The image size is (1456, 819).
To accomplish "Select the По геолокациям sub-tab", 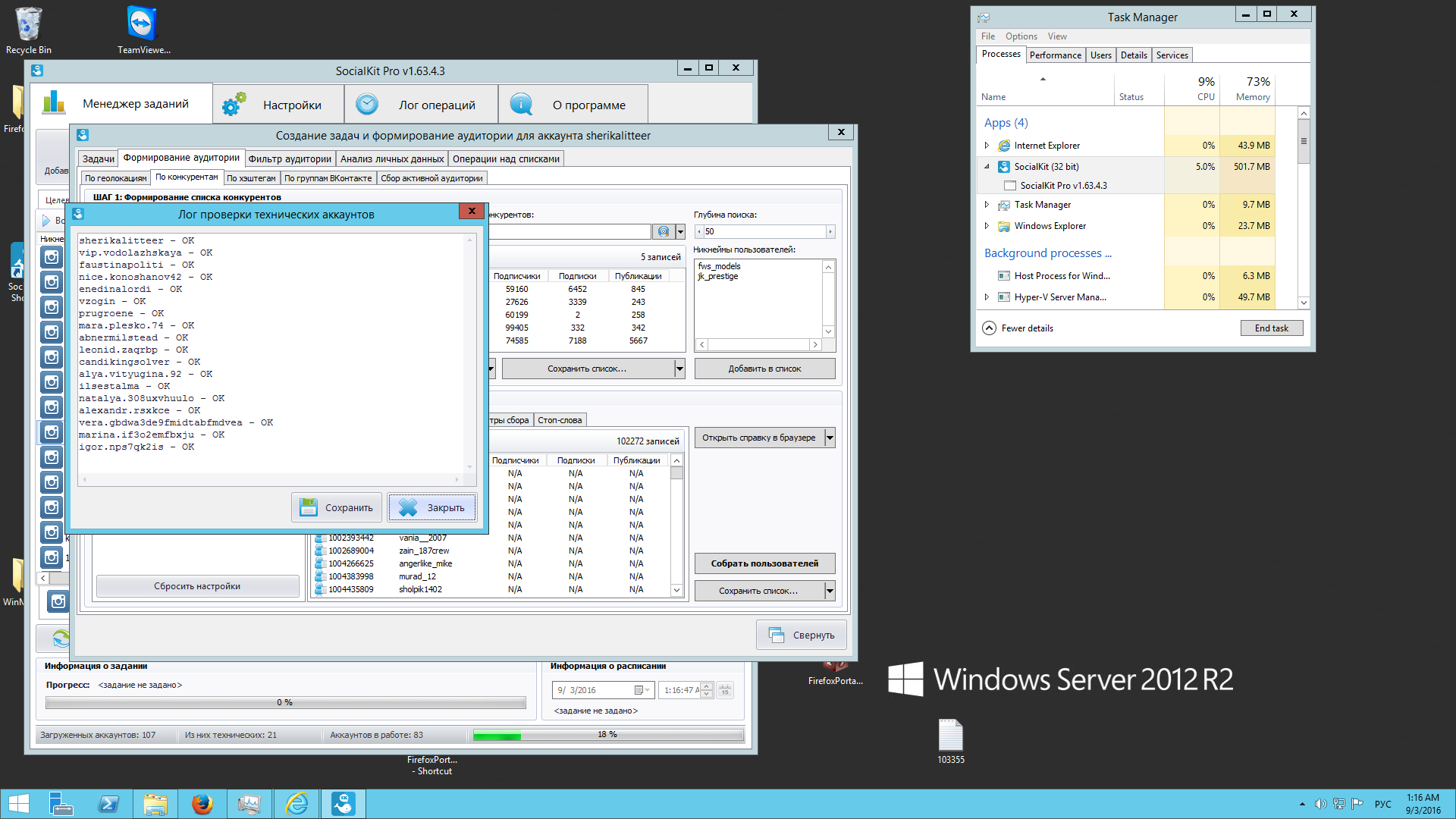I will [115, 178].
